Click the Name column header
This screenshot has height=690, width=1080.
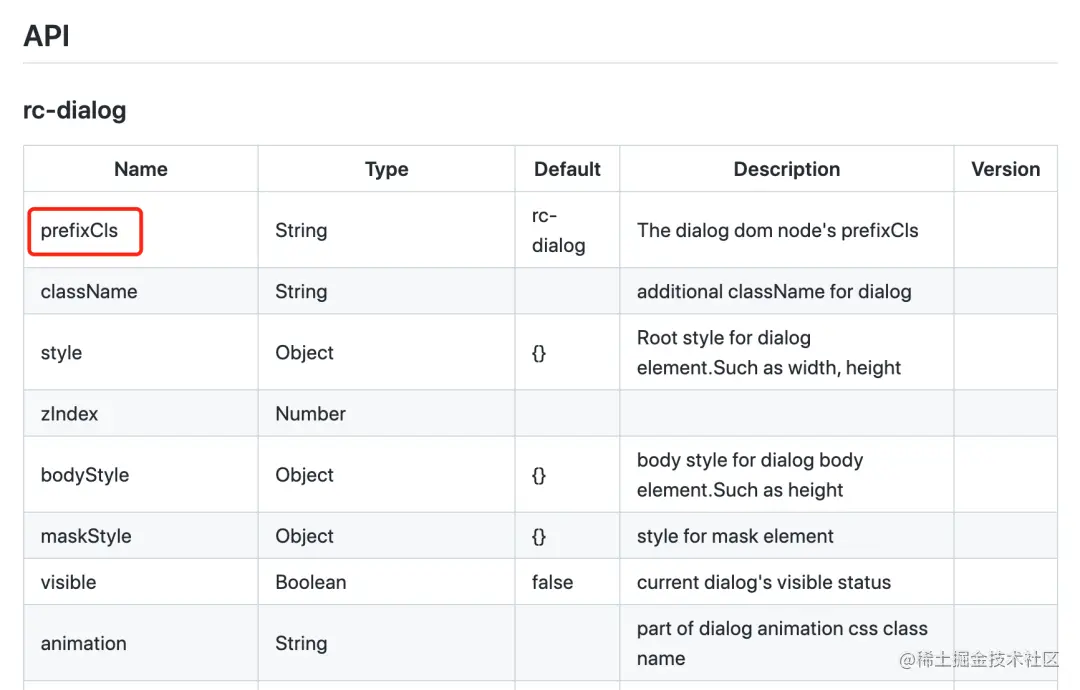(x=141, y=169)
